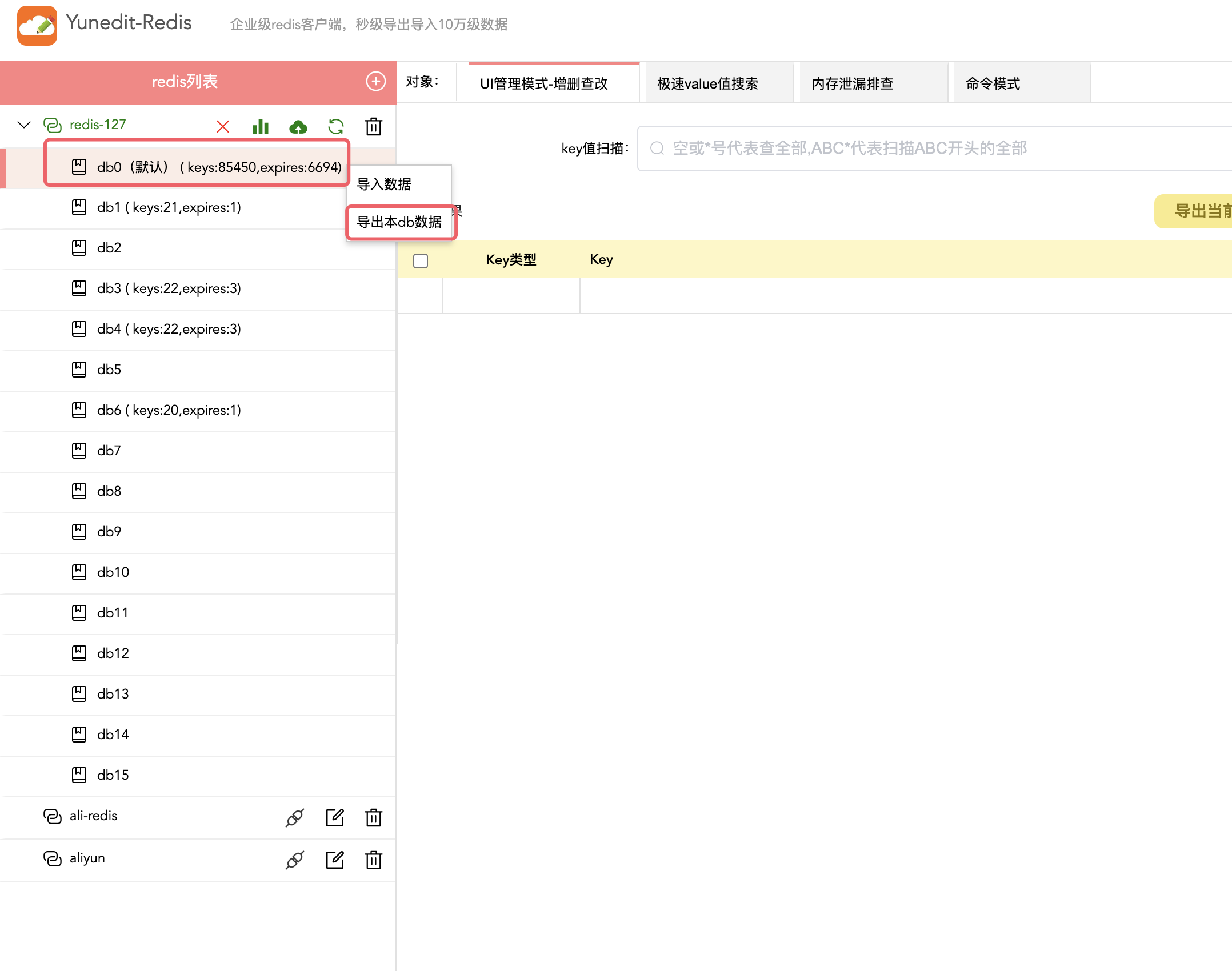
Task: Switch to the 极速value值搜索 tab
Action: pos(707,83)
